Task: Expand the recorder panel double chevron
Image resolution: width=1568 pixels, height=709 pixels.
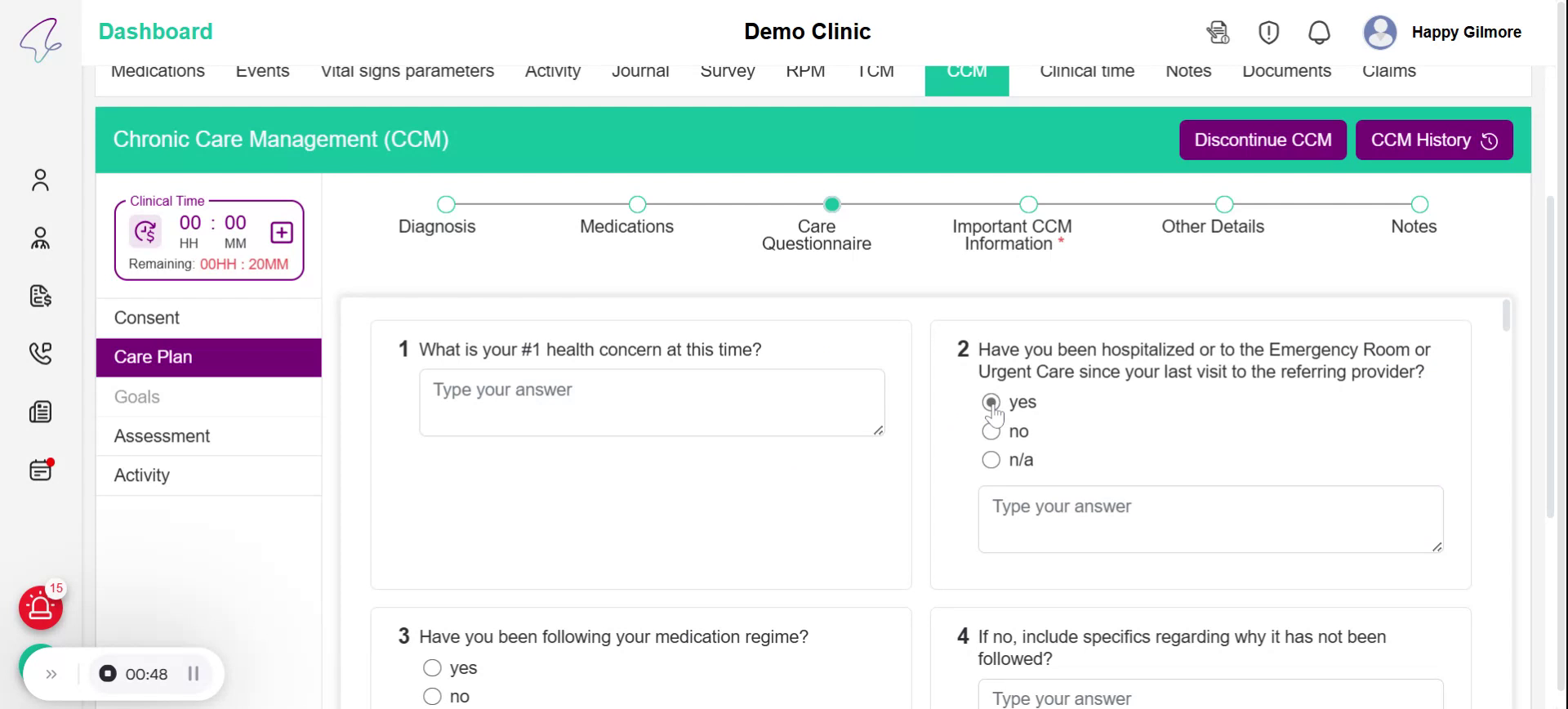Action: point(51,675)
